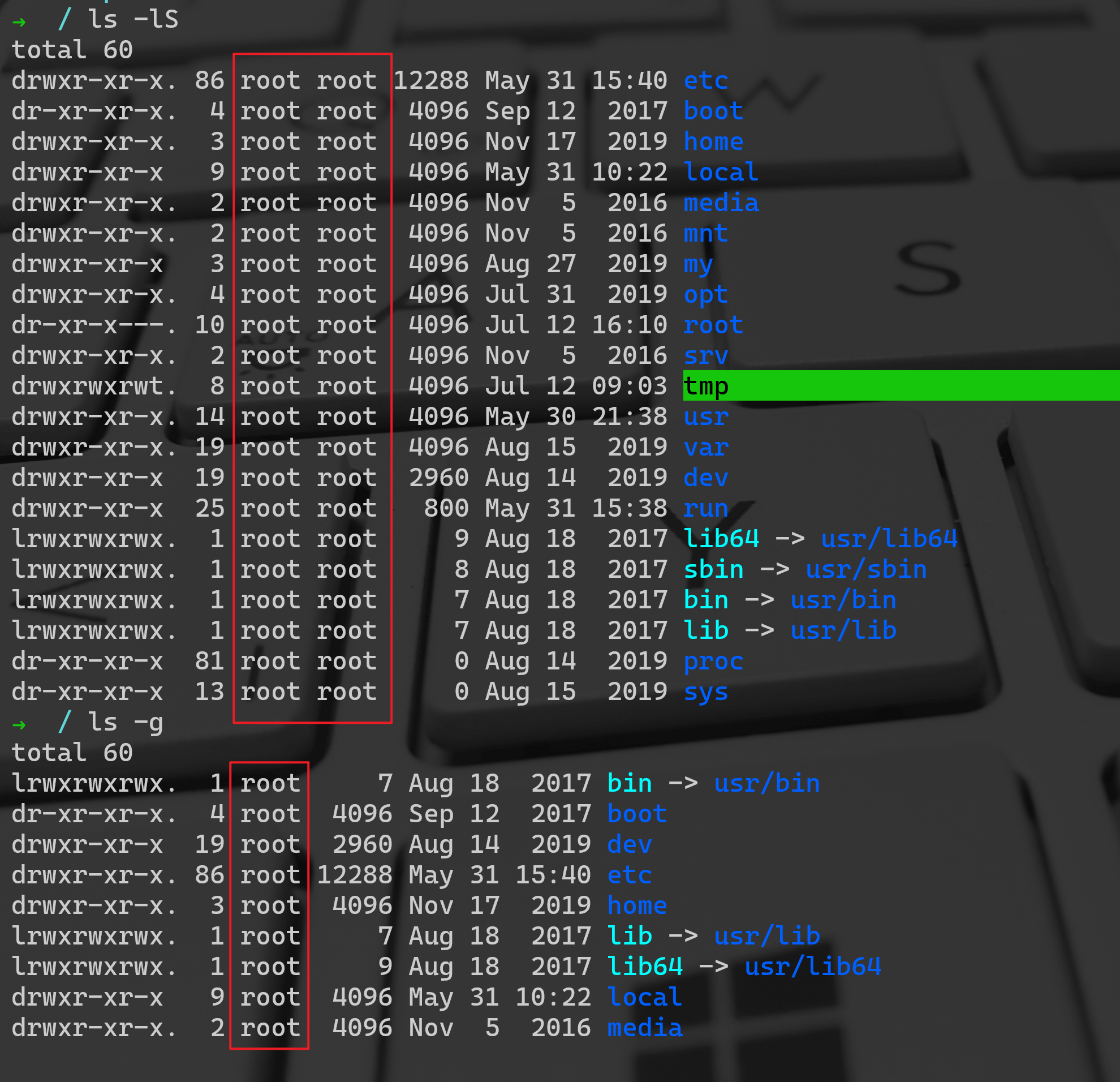Click the root directory name in blue

click(x=713, y=325)
